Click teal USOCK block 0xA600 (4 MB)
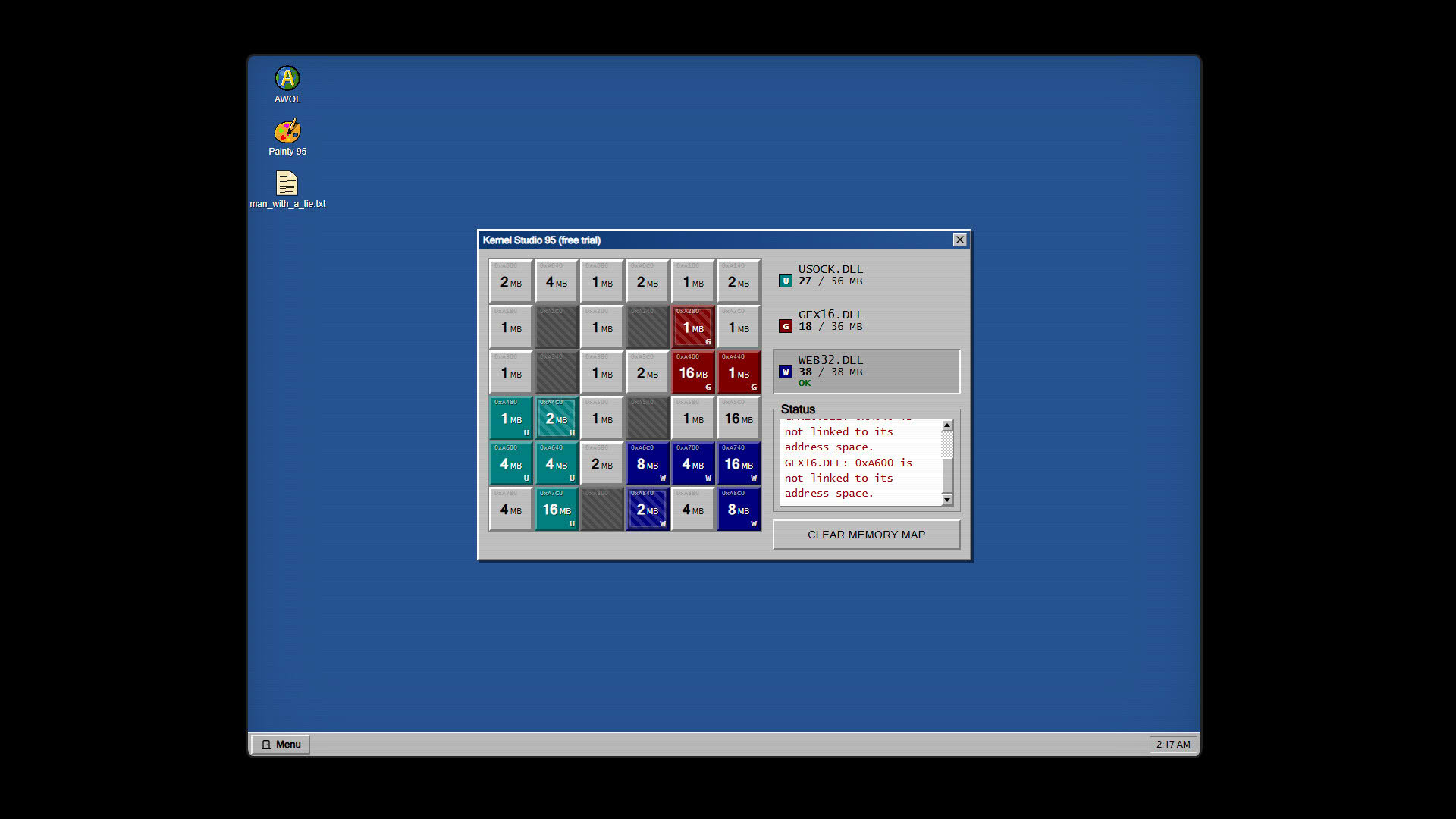The width and height of the screenshot is (1456, 819). pos(511,463)
